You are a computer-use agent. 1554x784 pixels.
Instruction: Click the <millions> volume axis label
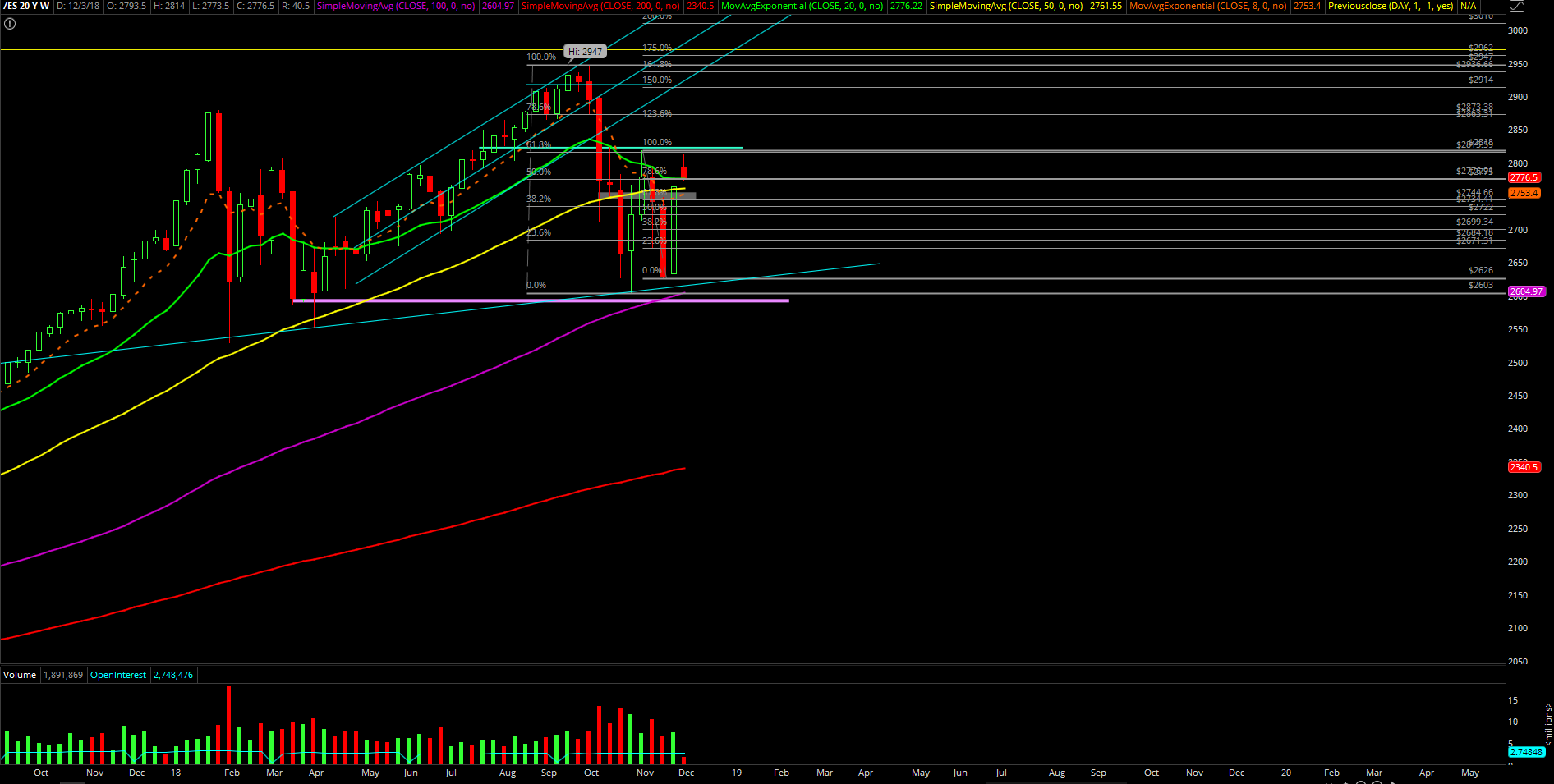[x=1548, y=724]
